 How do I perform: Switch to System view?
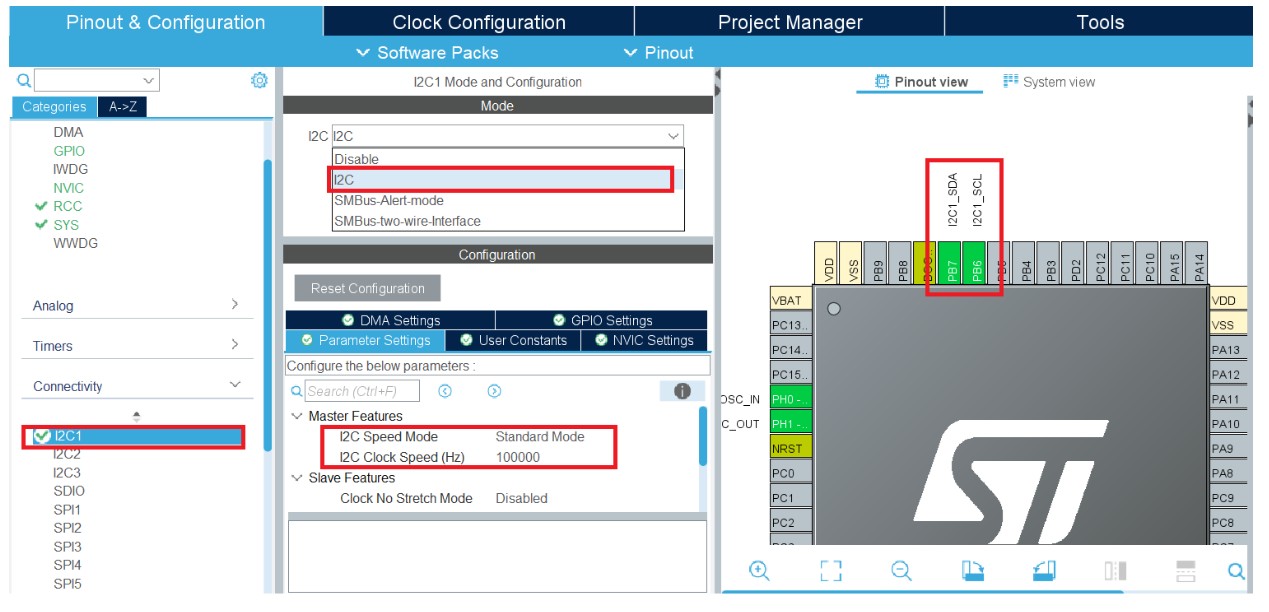pos(1049,82)
